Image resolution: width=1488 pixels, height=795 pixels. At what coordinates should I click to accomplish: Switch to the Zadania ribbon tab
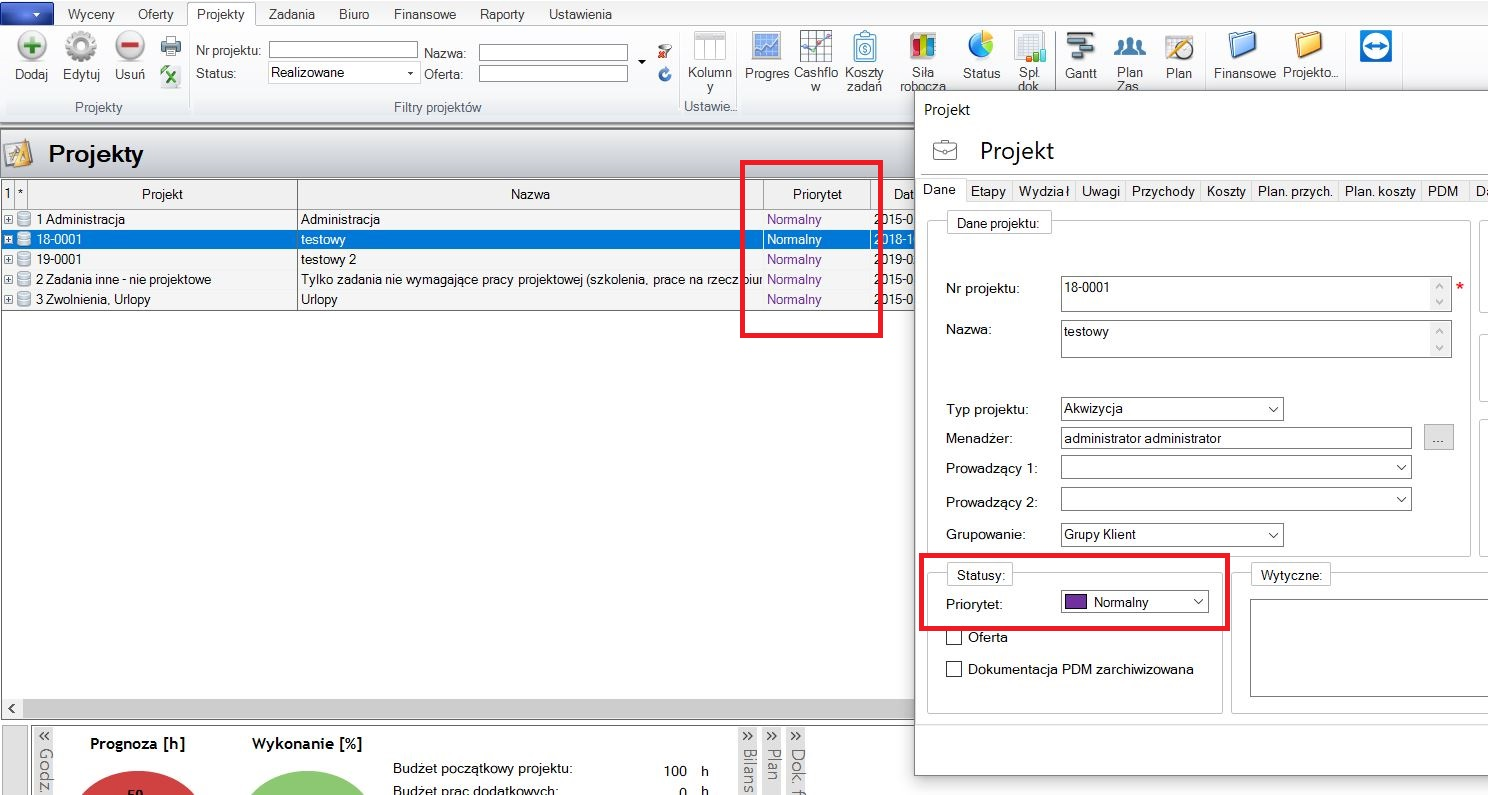292,14
